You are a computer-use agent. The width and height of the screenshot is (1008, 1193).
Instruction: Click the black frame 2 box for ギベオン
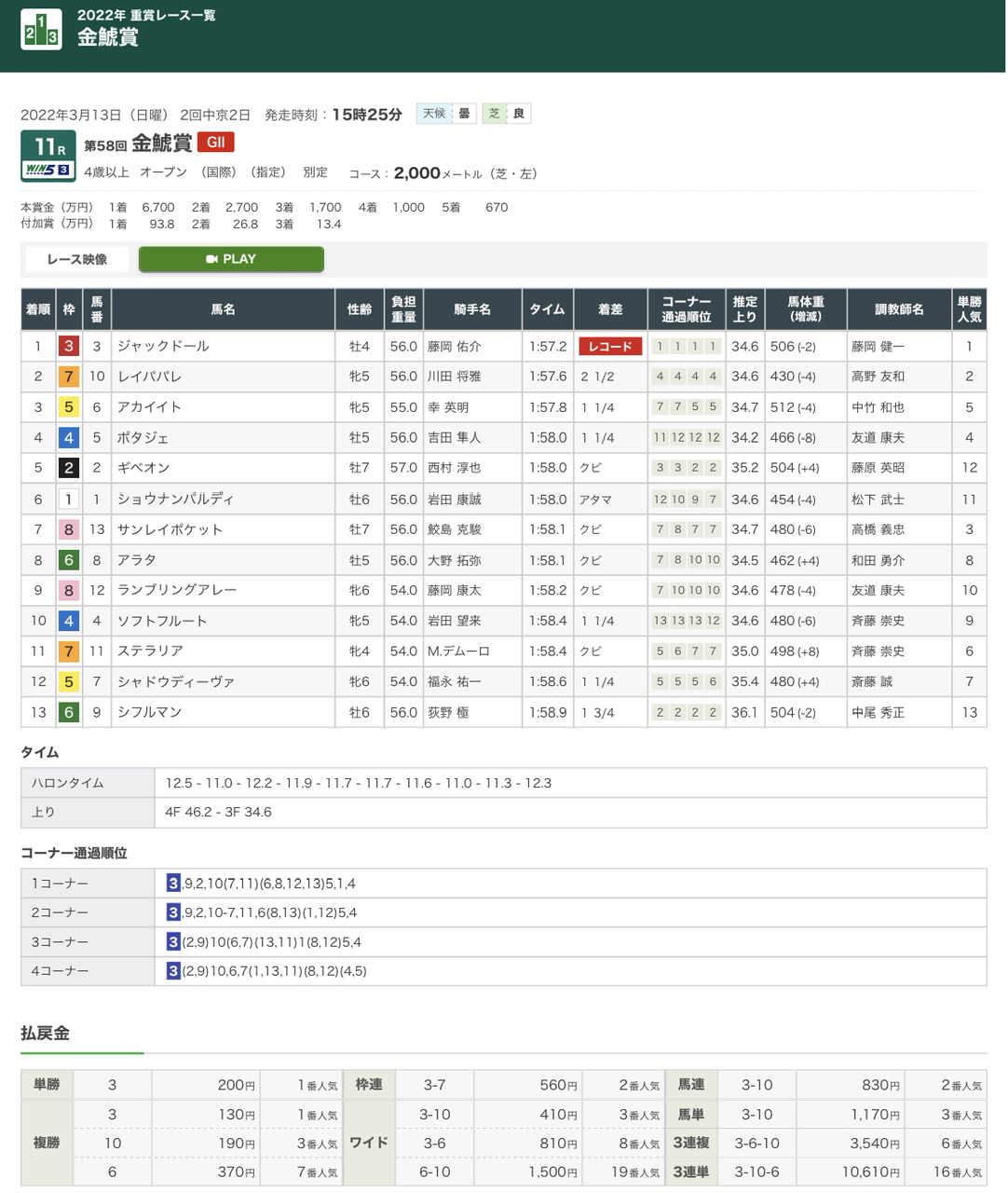pos(69,468)
